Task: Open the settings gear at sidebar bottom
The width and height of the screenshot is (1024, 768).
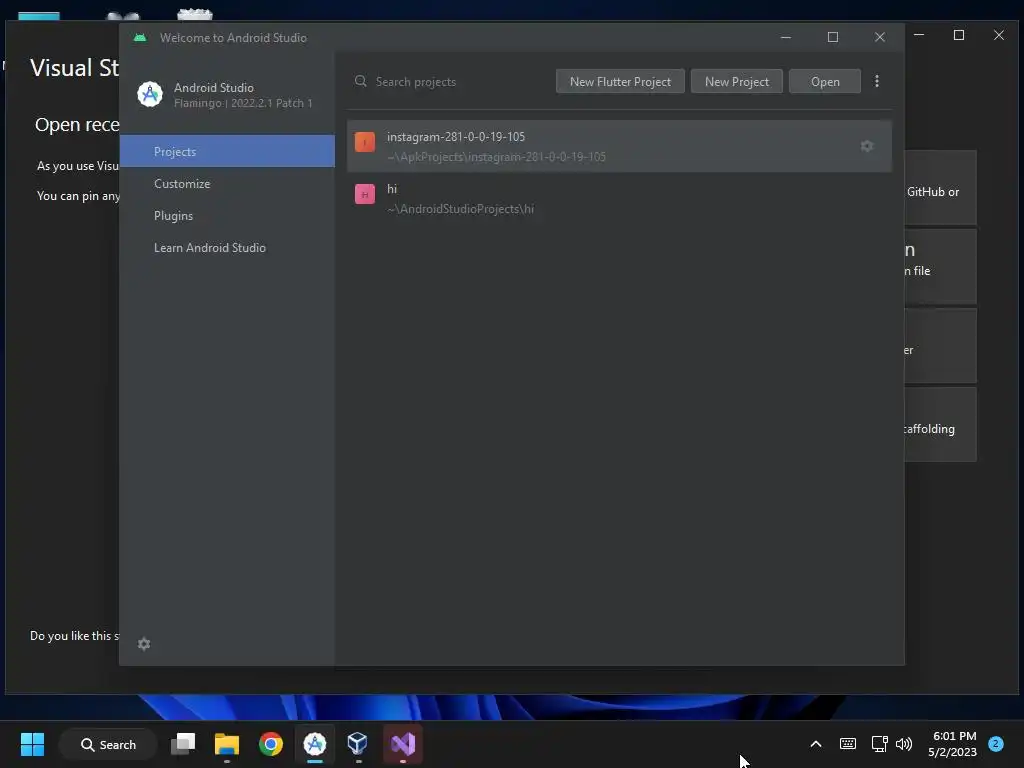Action: pos(144,644)
